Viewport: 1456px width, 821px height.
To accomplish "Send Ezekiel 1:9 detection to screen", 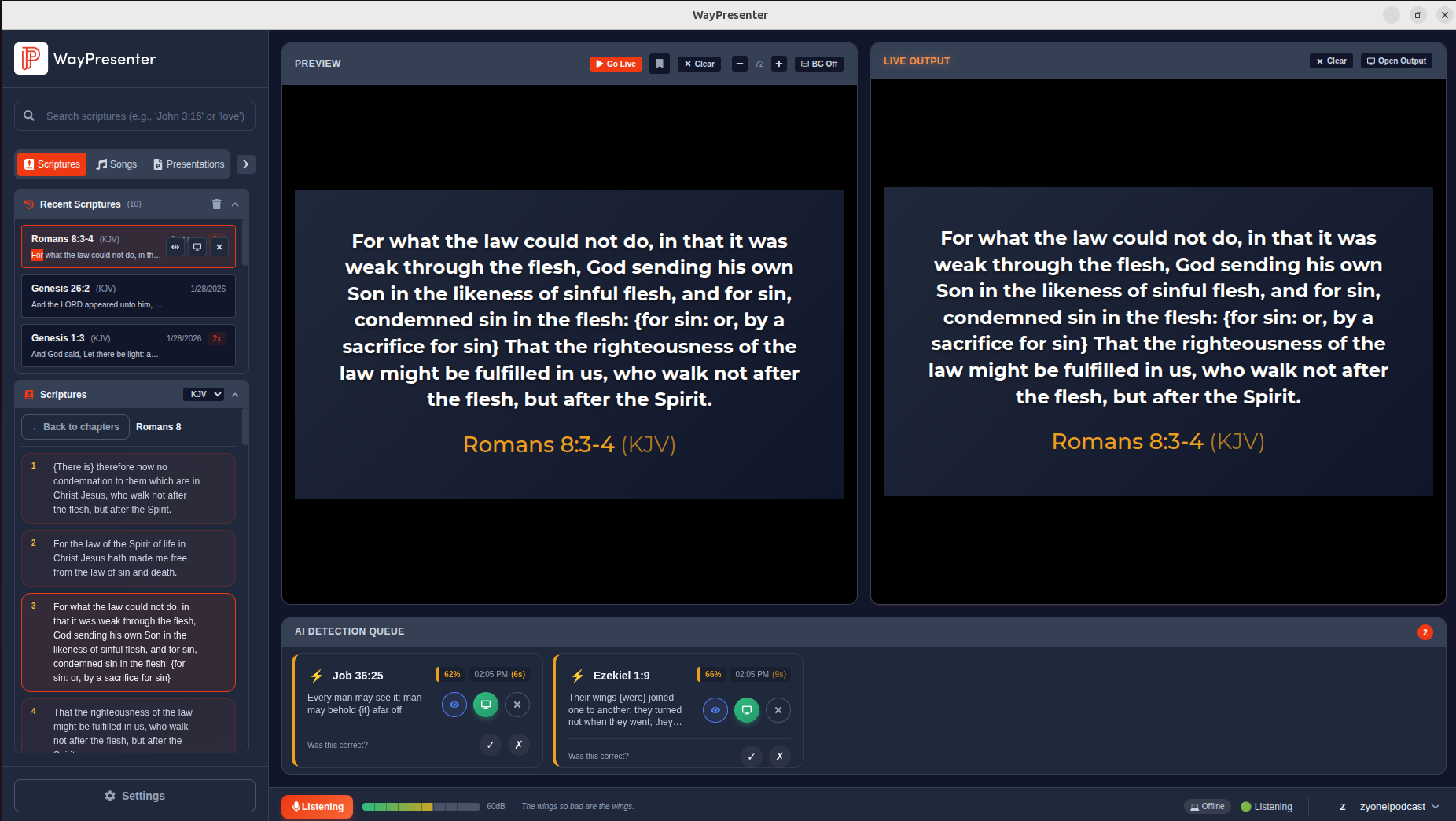I will pos(746,710).
